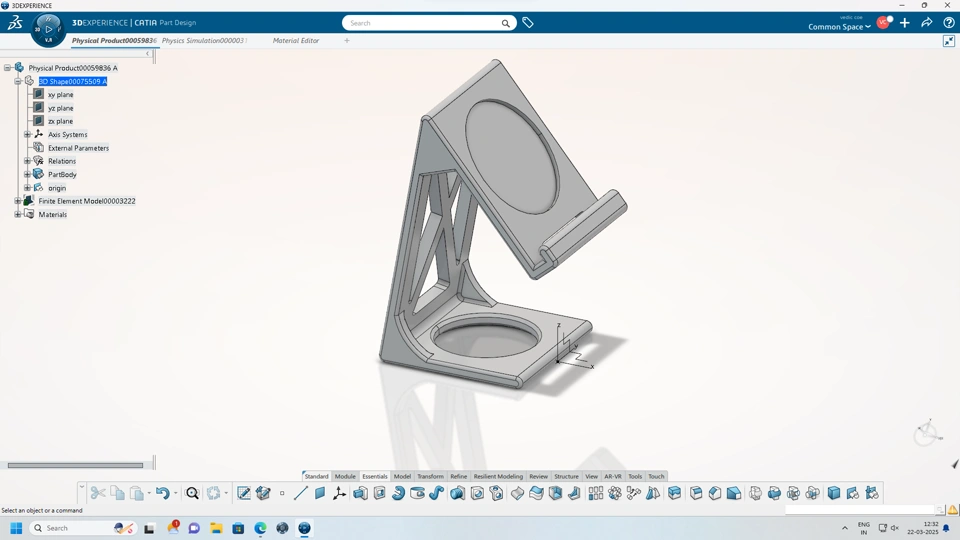Collapse the 3D Shape00075509 A node
Image resolution: width=960 pixels, height=540 pixels.
18,81
